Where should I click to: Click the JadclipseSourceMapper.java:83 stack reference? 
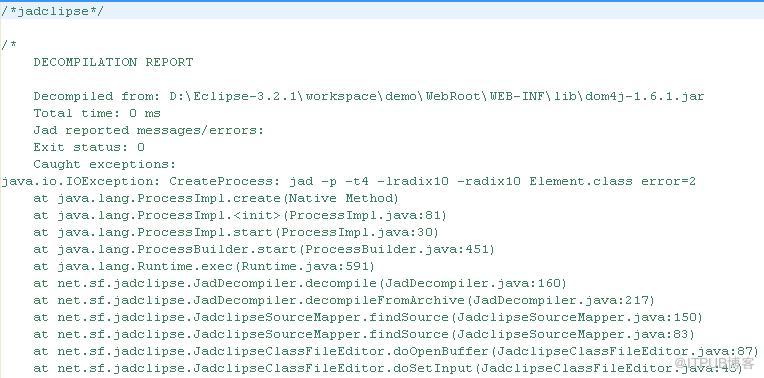(572, 335)
